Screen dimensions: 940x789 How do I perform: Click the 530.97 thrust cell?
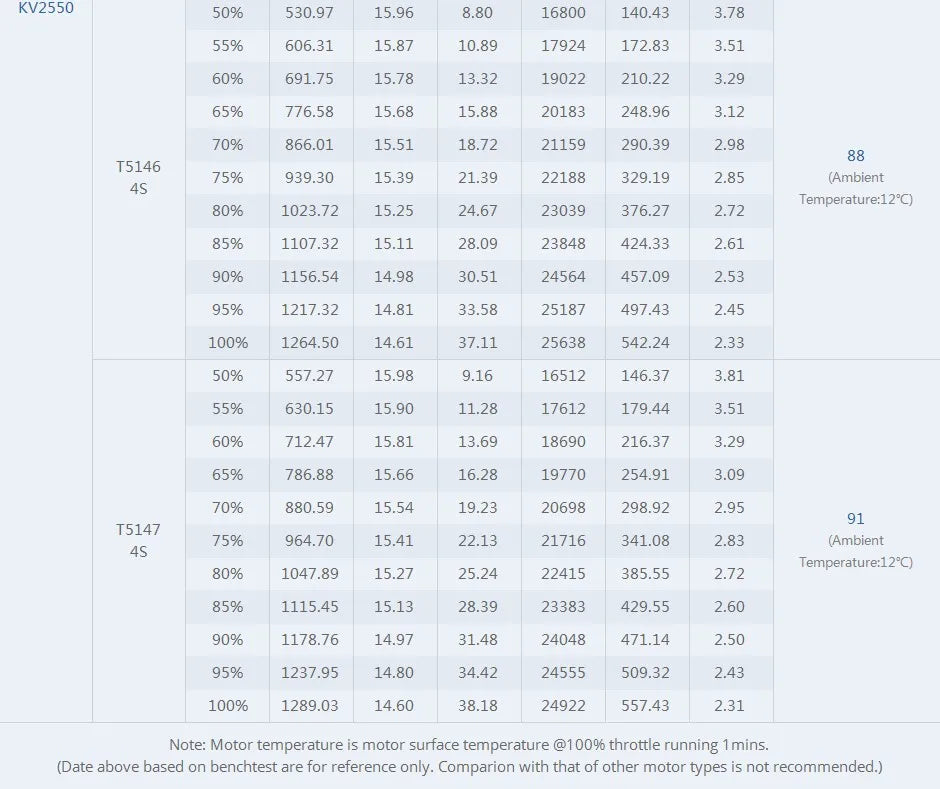309,13
